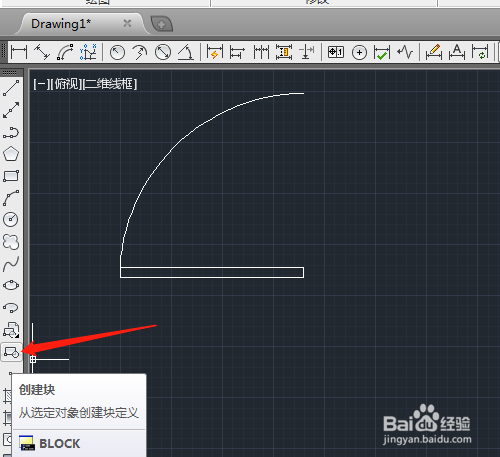Select the Revision Cloud tool
The height and width of the screenshot is (457, 500).
click(11, 242)
